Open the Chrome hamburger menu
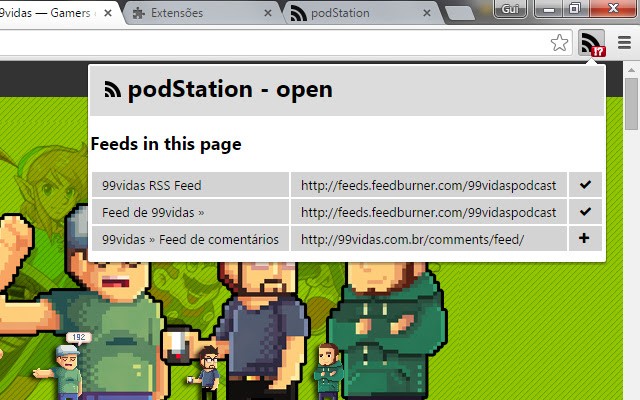Viewport: 640px width, 400px height. (624, 42)
